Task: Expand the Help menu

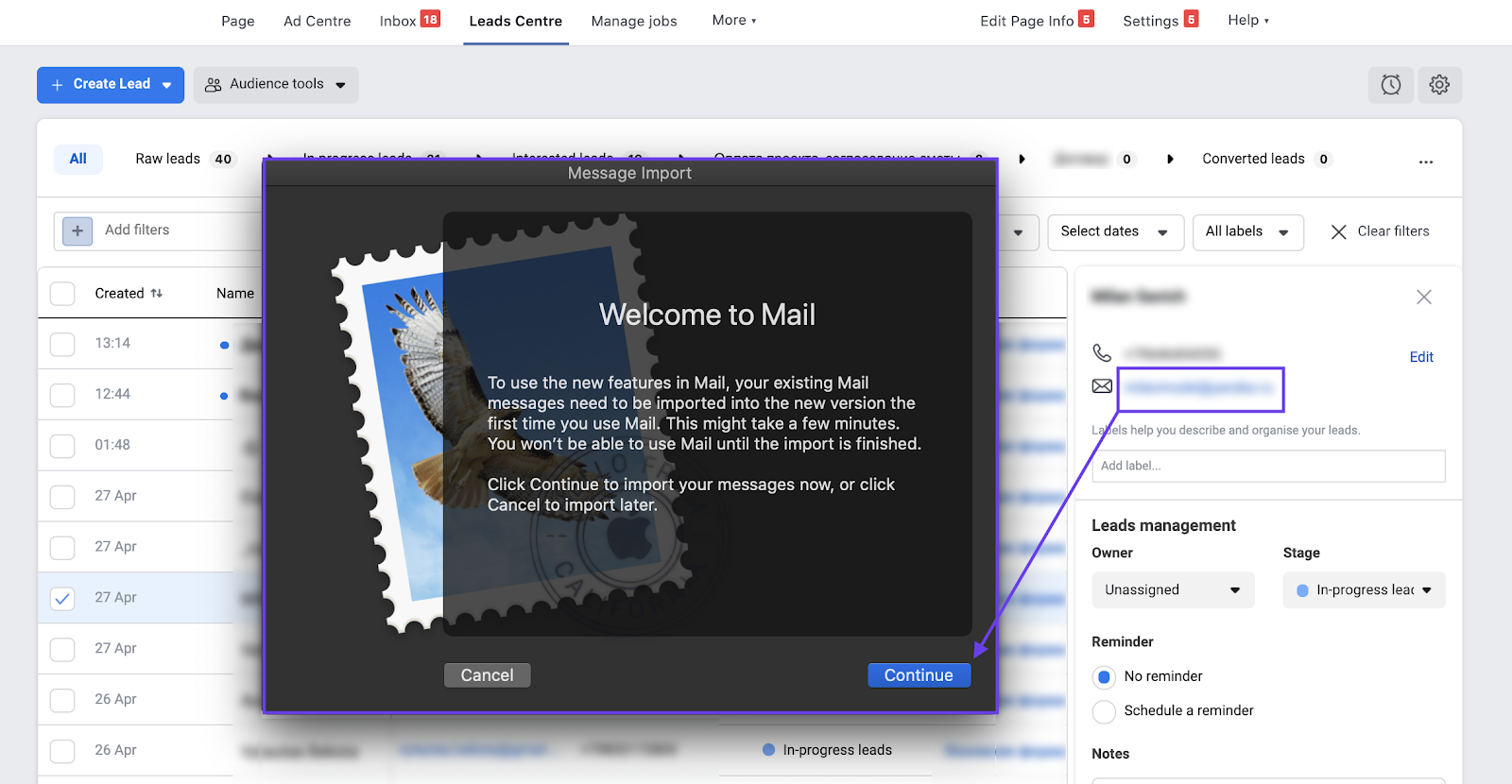Action: [1248, 20]
